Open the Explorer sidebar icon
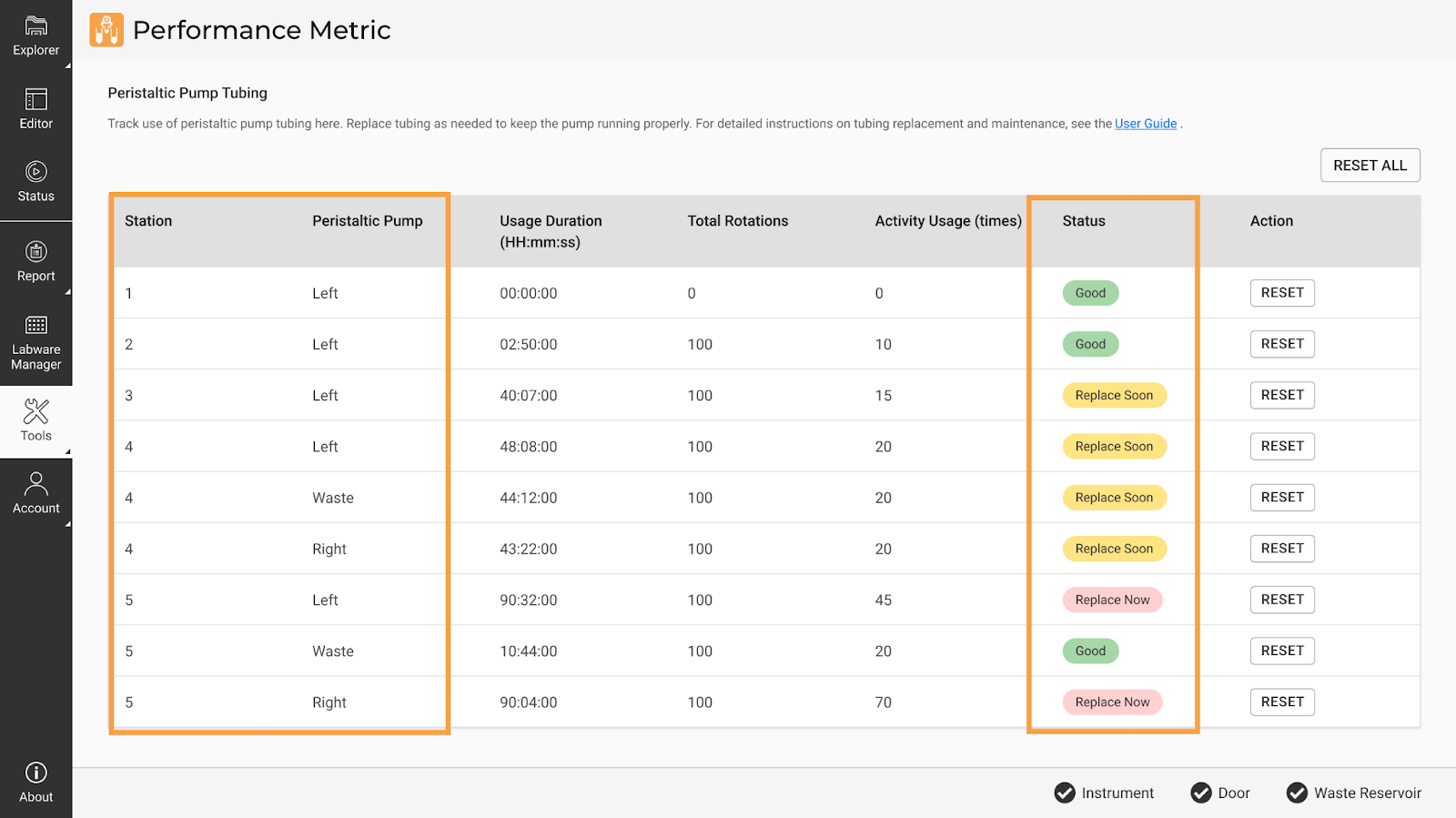1456x818 pixels. tap(36, 26)
